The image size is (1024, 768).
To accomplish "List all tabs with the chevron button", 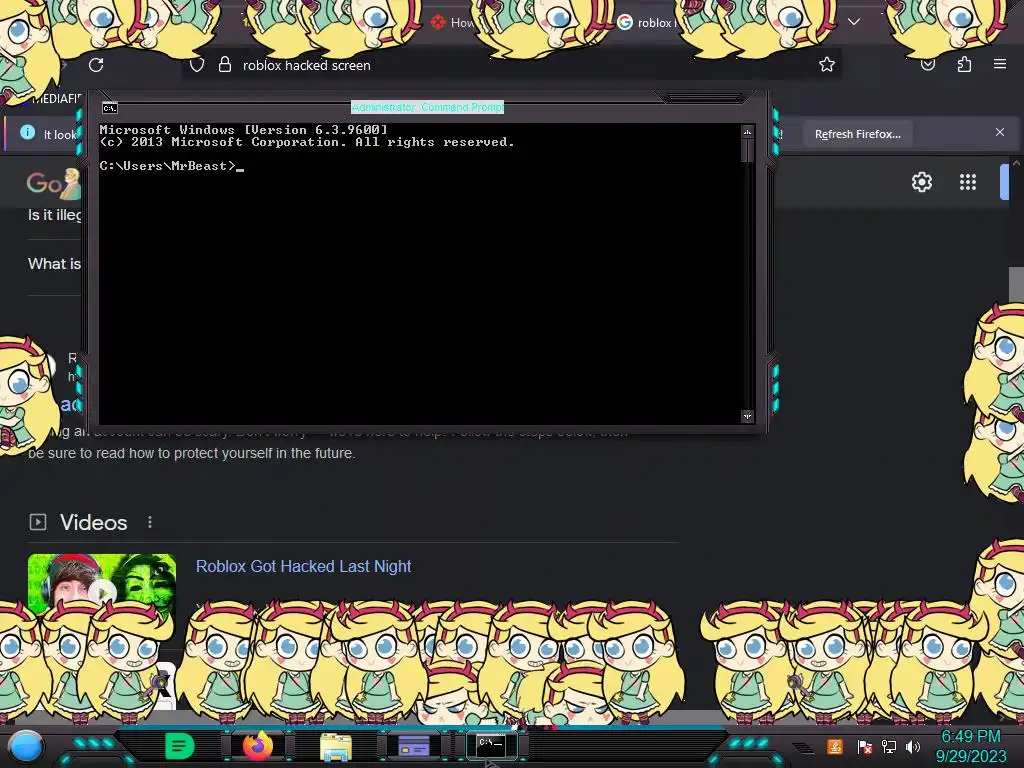I will [854, 22].
